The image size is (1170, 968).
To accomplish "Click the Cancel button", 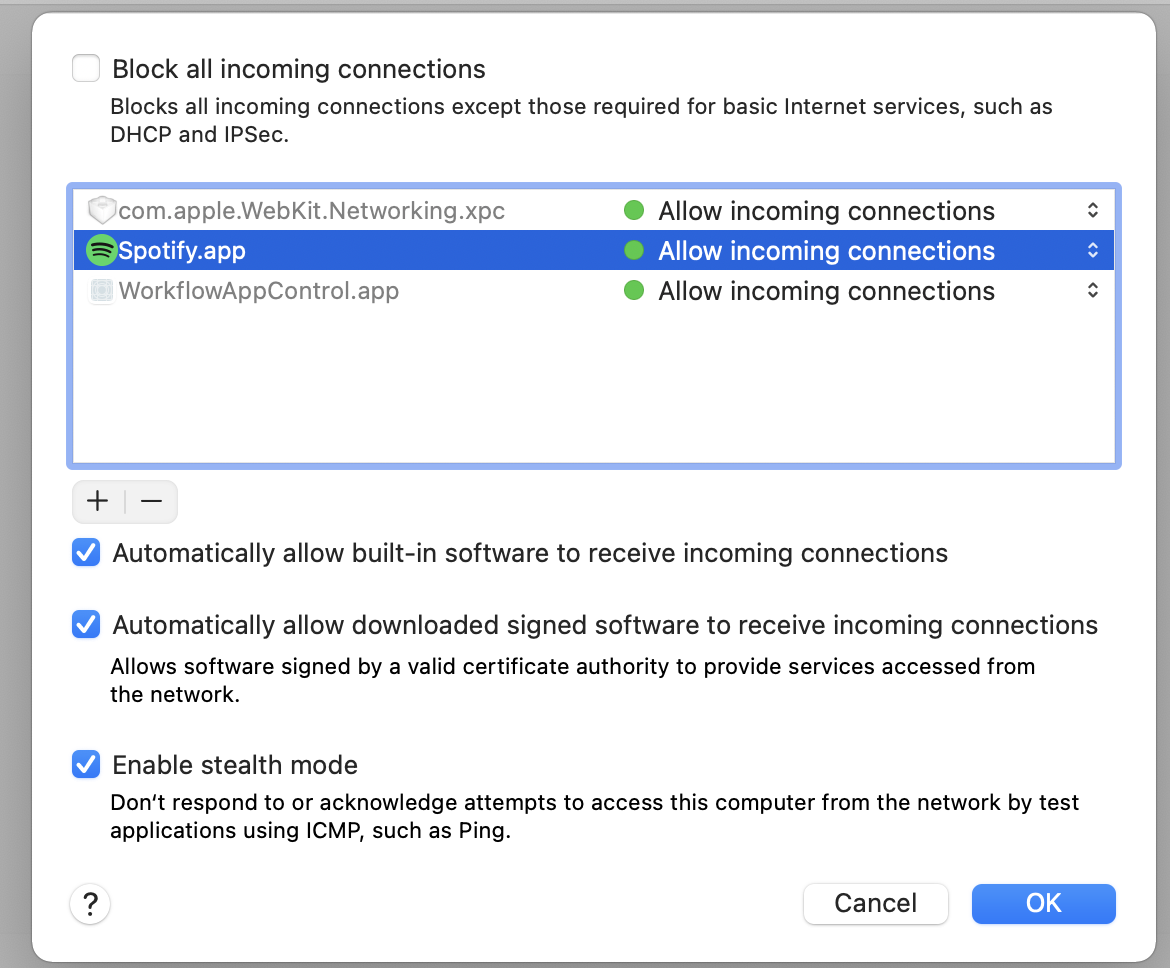I will (875, 904).
